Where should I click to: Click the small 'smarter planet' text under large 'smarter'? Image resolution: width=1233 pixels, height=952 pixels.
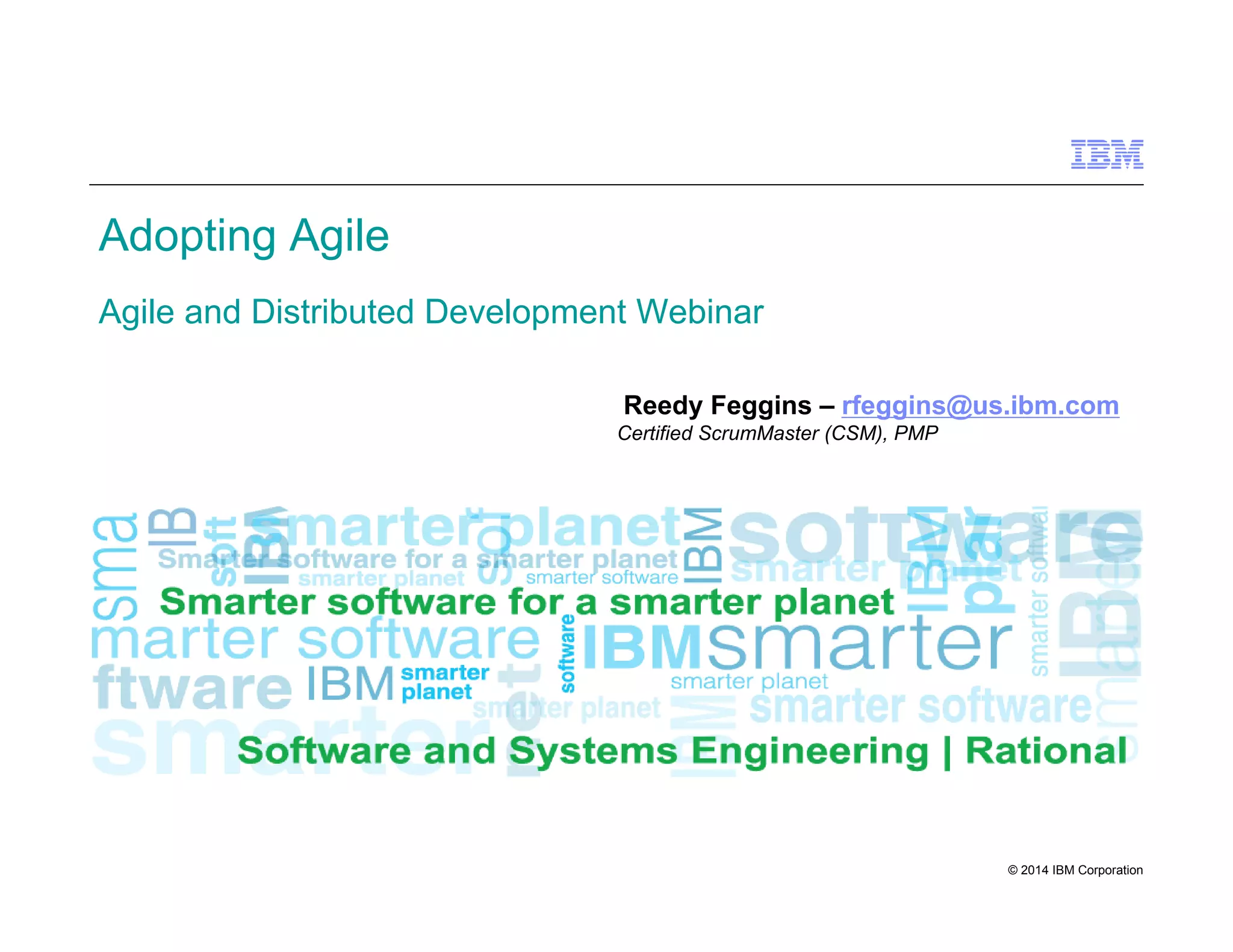click(749, 681)
